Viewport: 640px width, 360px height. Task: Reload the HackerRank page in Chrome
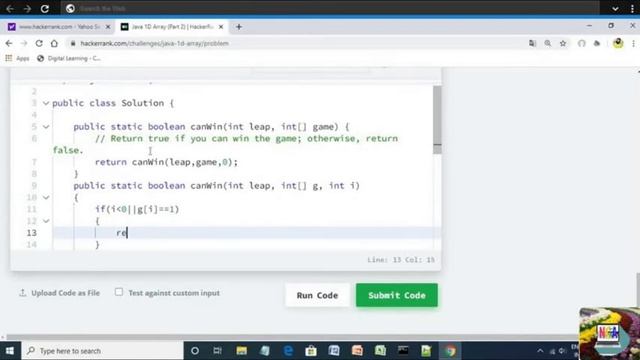39,43
